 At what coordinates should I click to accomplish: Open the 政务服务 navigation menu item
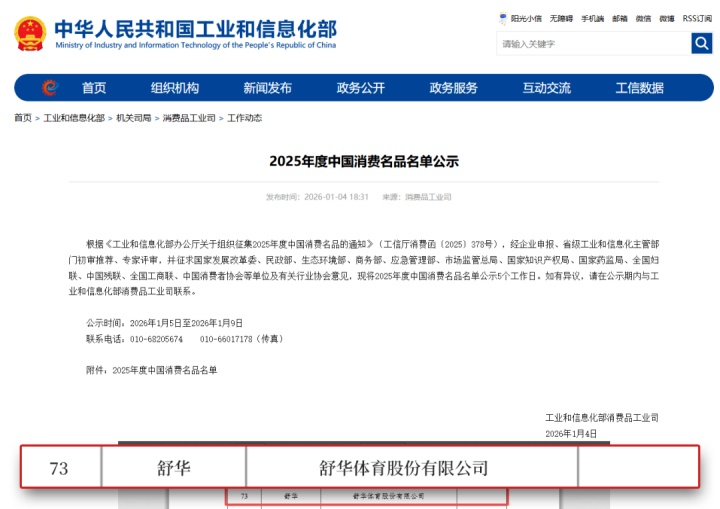coord(454,88)
